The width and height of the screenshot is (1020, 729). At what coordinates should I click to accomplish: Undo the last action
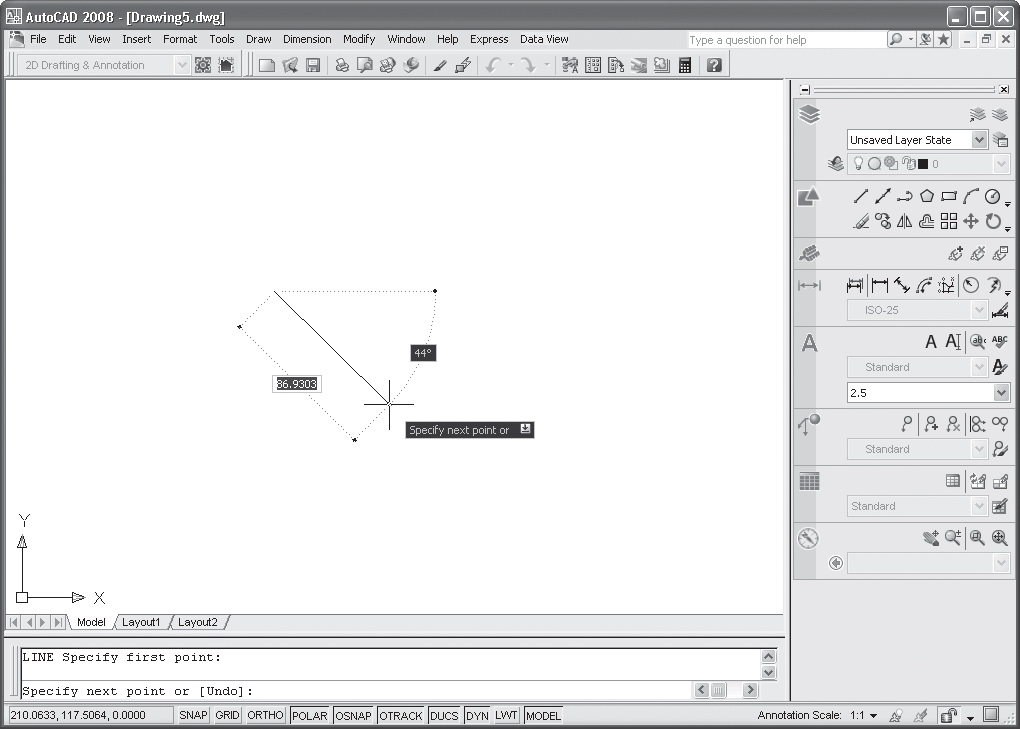[x=494, y=65]
